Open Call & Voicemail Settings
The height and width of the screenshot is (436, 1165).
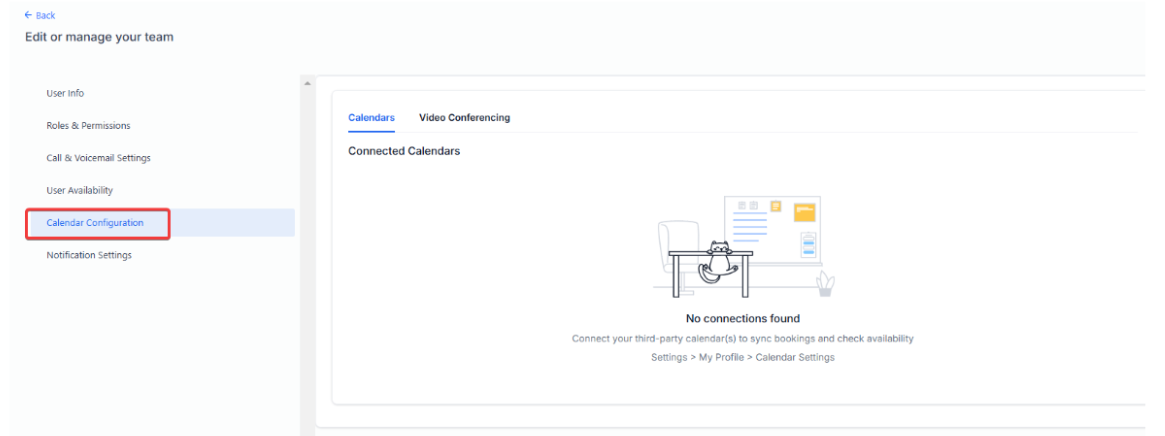[x=98, y=158]
